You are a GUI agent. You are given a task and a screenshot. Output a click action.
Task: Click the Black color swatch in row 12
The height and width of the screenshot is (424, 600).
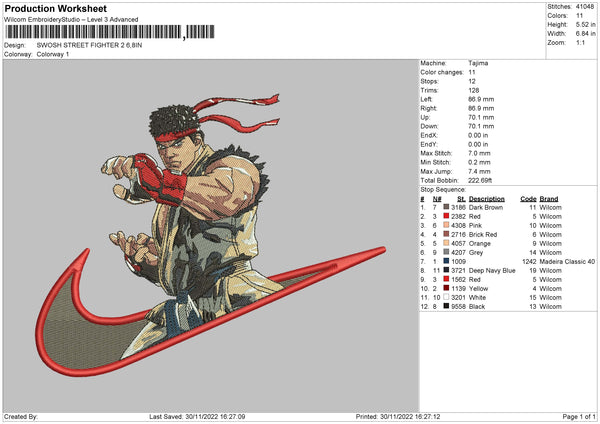(x=446, y=306)
